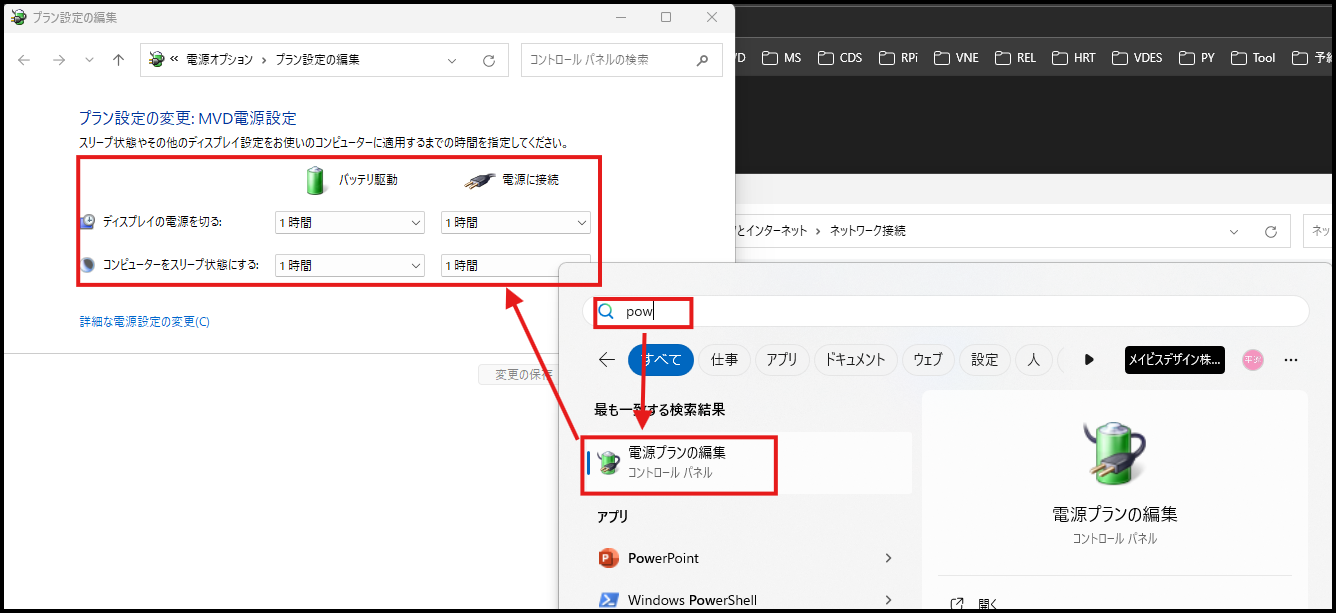The image size is (1336, 613).
Task: Open plugged-in display-off time dropdown
Action: coord(515,222)
